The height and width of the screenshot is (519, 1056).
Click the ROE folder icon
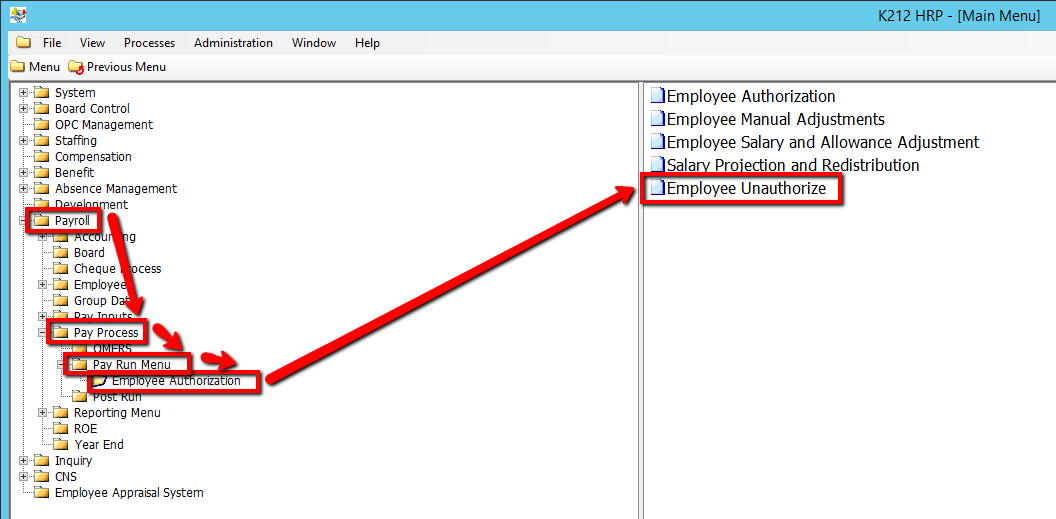tap(61, 429)
